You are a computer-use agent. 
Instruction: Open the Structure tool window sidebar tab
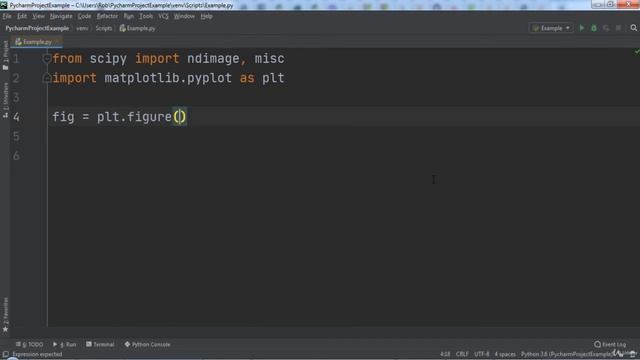tap(5, 100)
